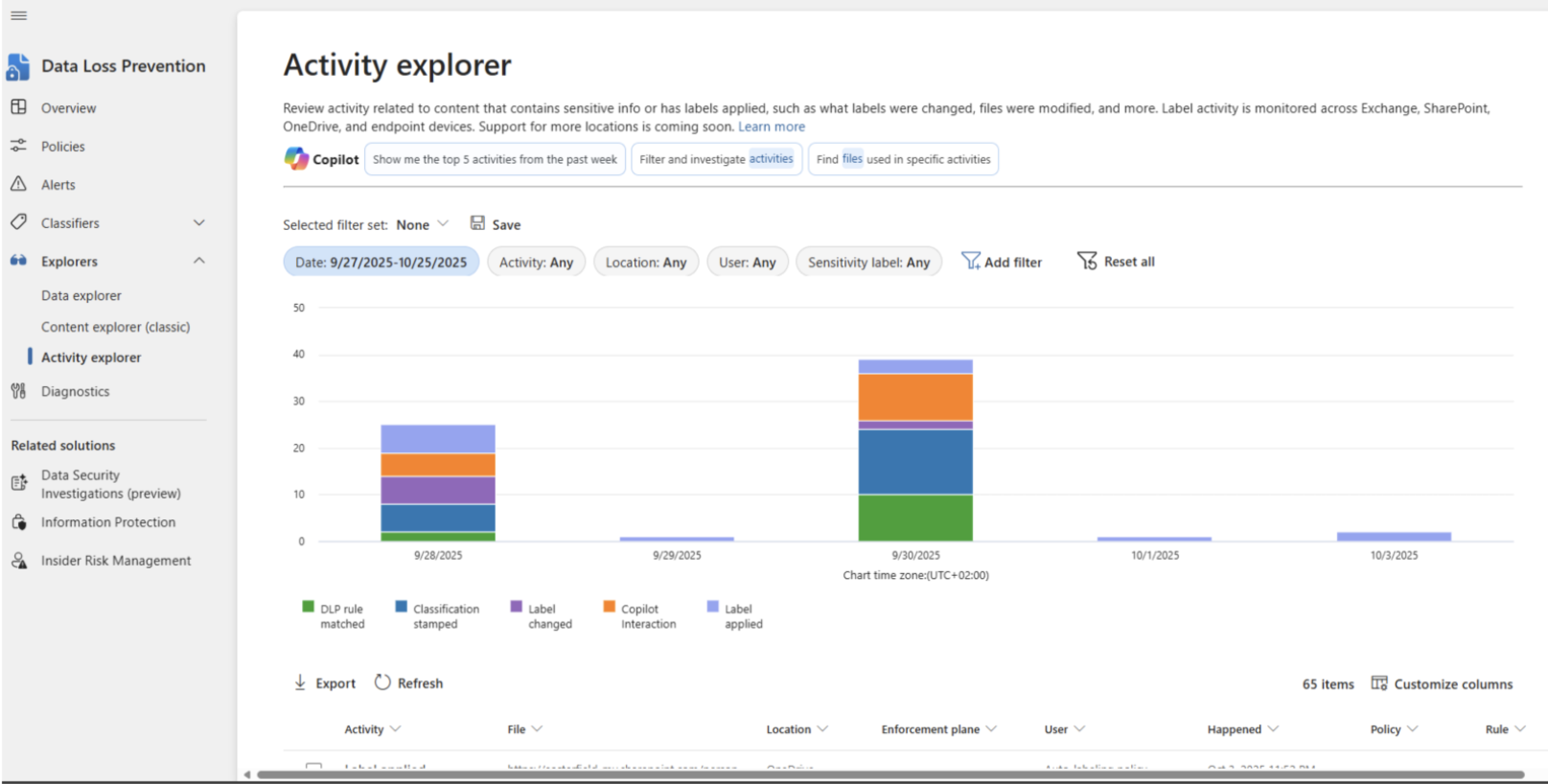Click the Customize columns icon
Viewport: 1548px width, 784px height.
tap(1379, 683)
